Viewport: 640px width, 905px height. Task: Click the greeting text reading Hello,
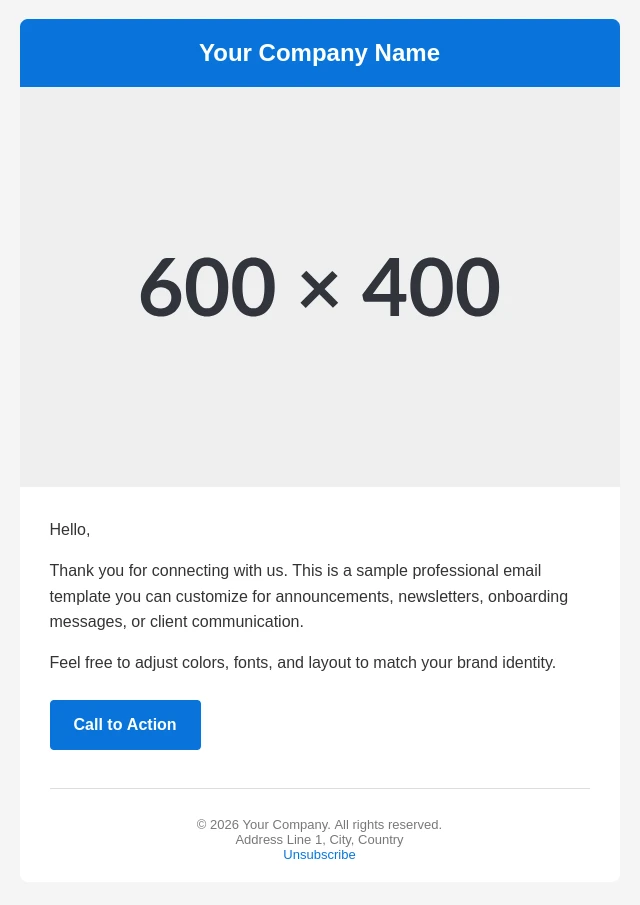tap(69, 529)
